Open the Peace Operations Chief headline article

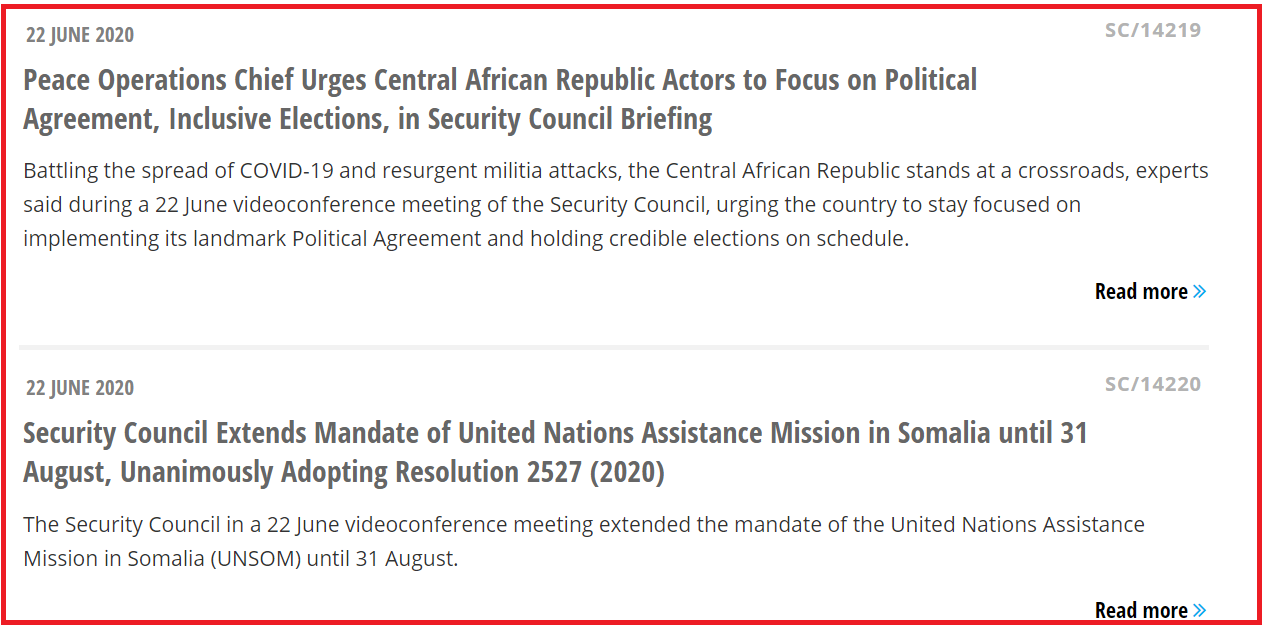500,99
